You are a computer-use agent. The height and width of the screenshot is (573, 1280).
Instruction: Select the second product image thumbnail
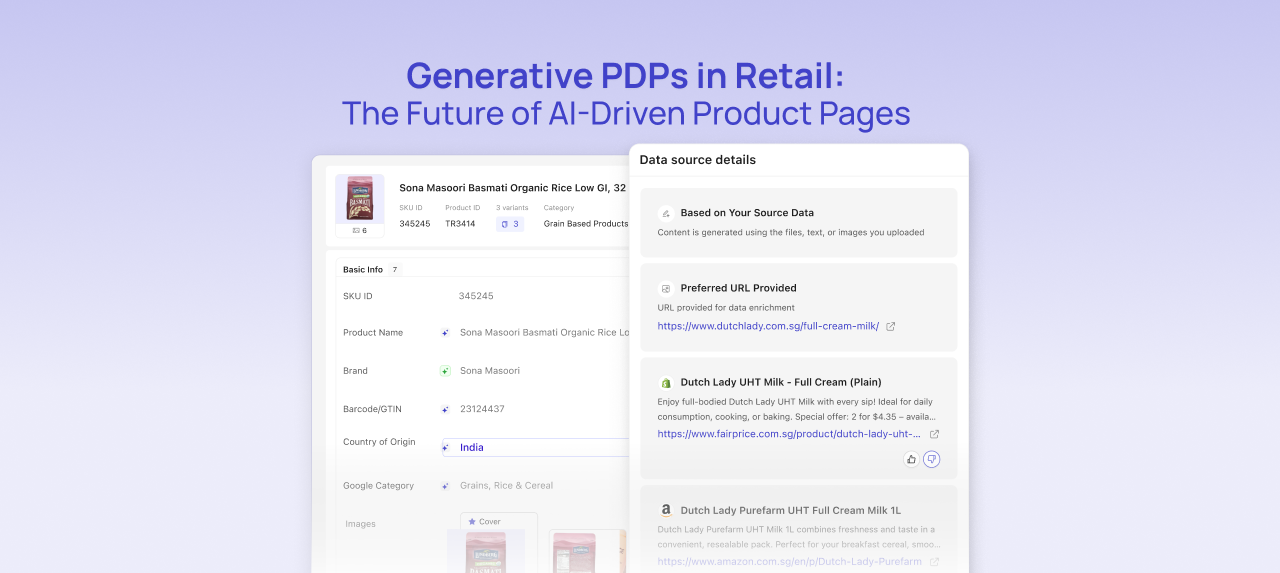(x=588, y=552)
